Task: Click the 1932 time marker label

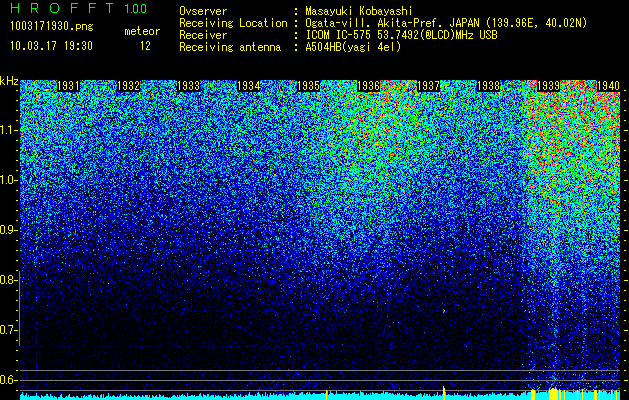Action: coord(128,86)
